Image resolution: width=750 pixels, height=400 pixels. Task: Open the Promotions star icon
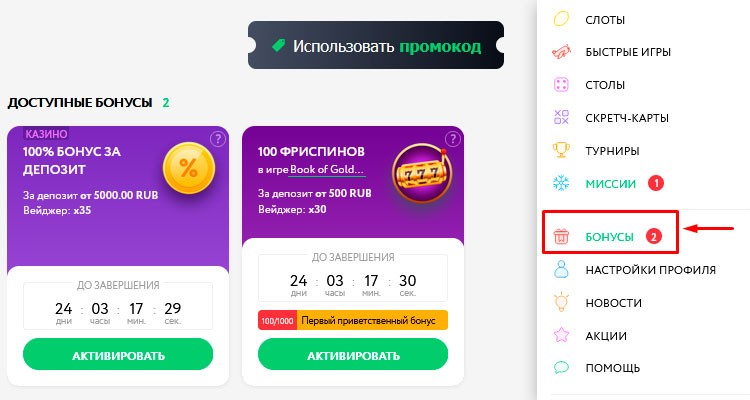[x=562, y=335]
